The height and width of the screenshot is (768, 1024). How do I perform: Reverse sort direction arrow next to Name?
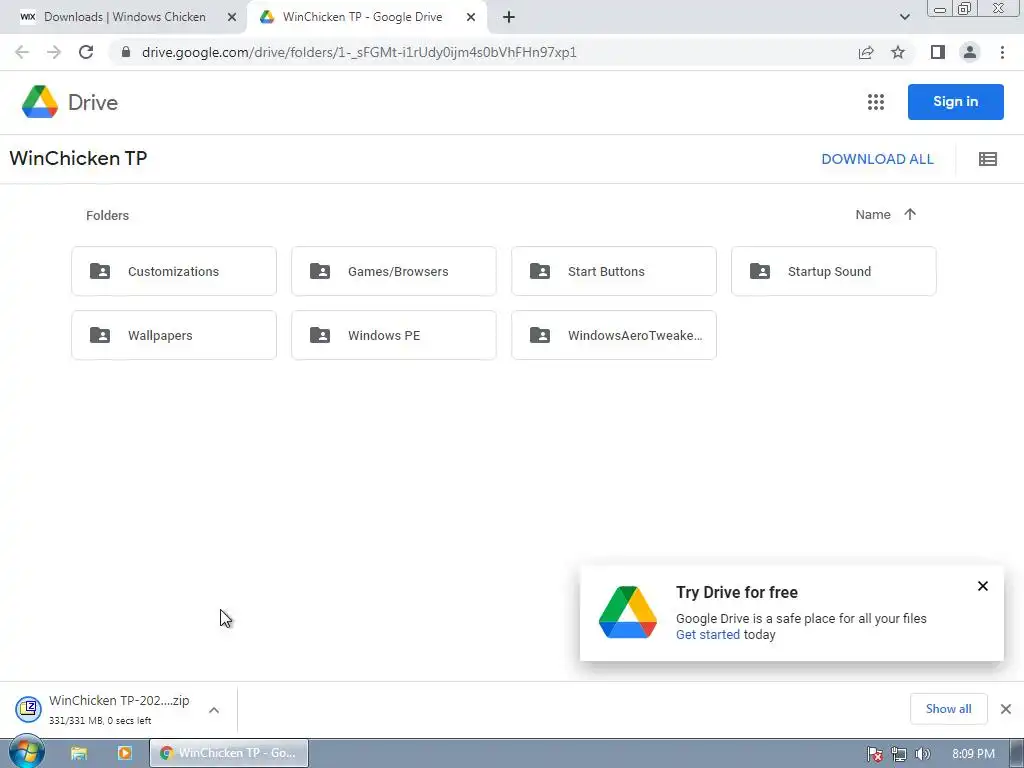click(910, 214)
